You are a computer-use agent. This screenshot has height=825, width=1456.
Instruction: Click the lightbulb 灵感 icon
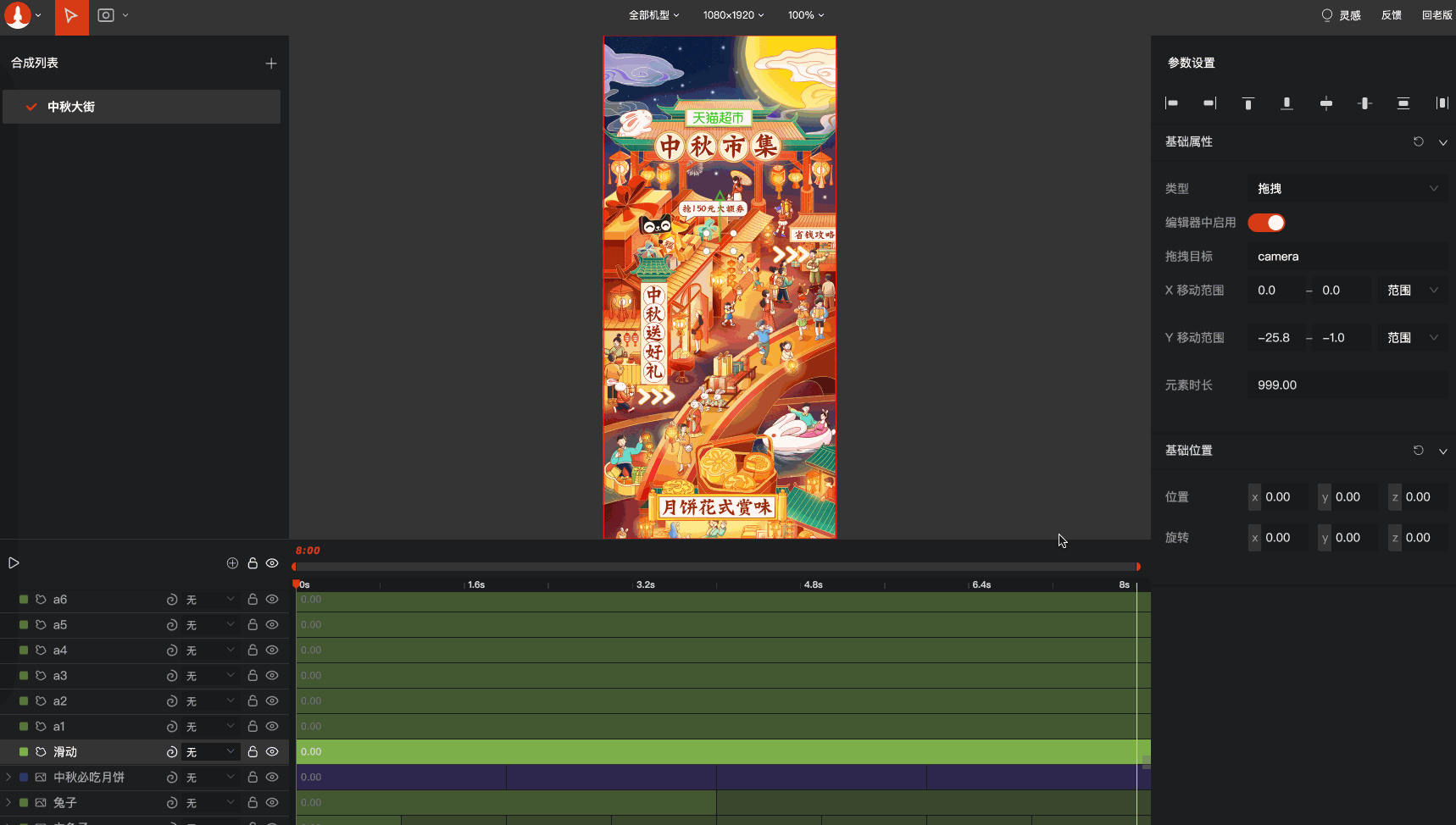tap(1326, 15)
